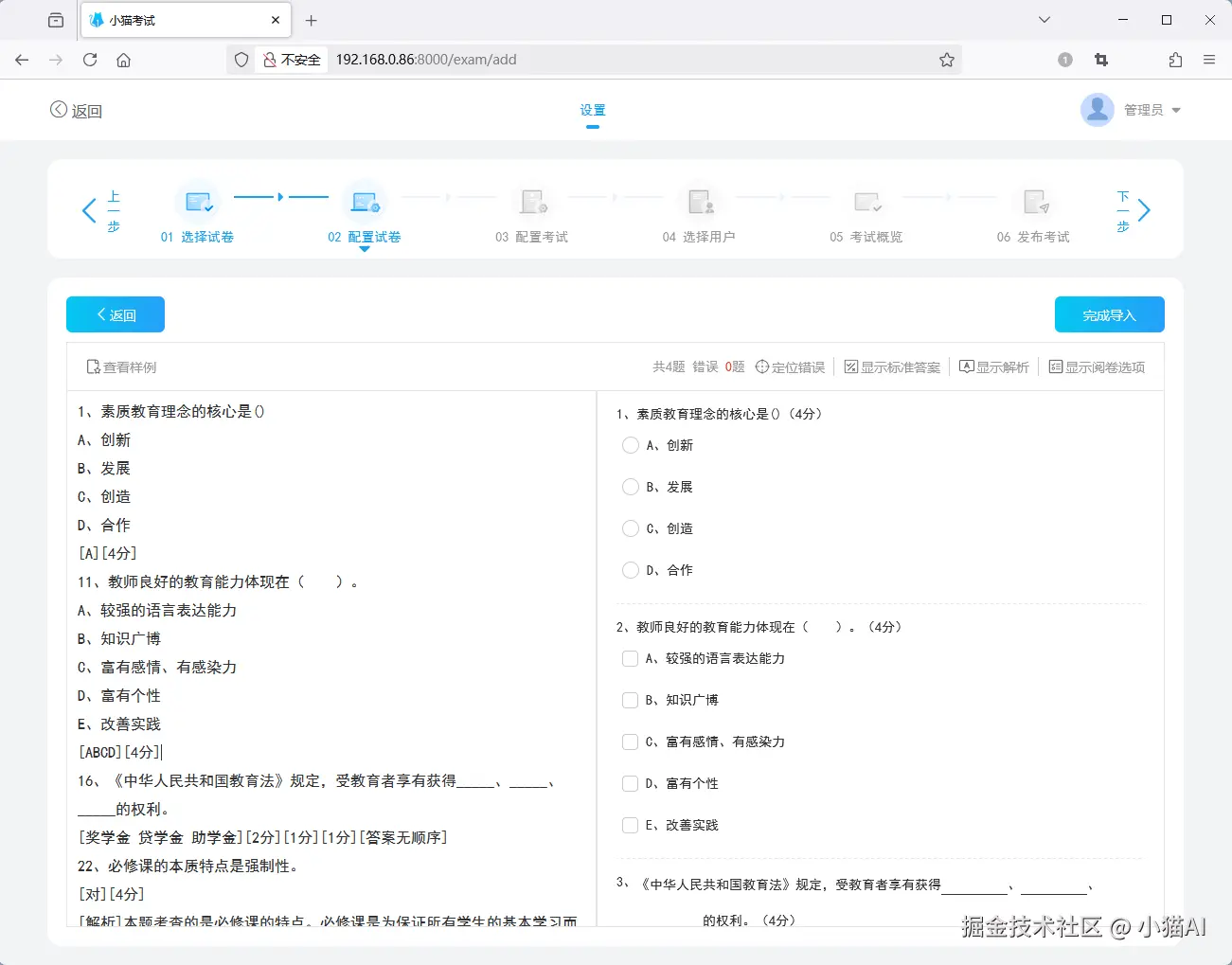Open the browser extensions puzzle icon

[x=1174, y=59]
